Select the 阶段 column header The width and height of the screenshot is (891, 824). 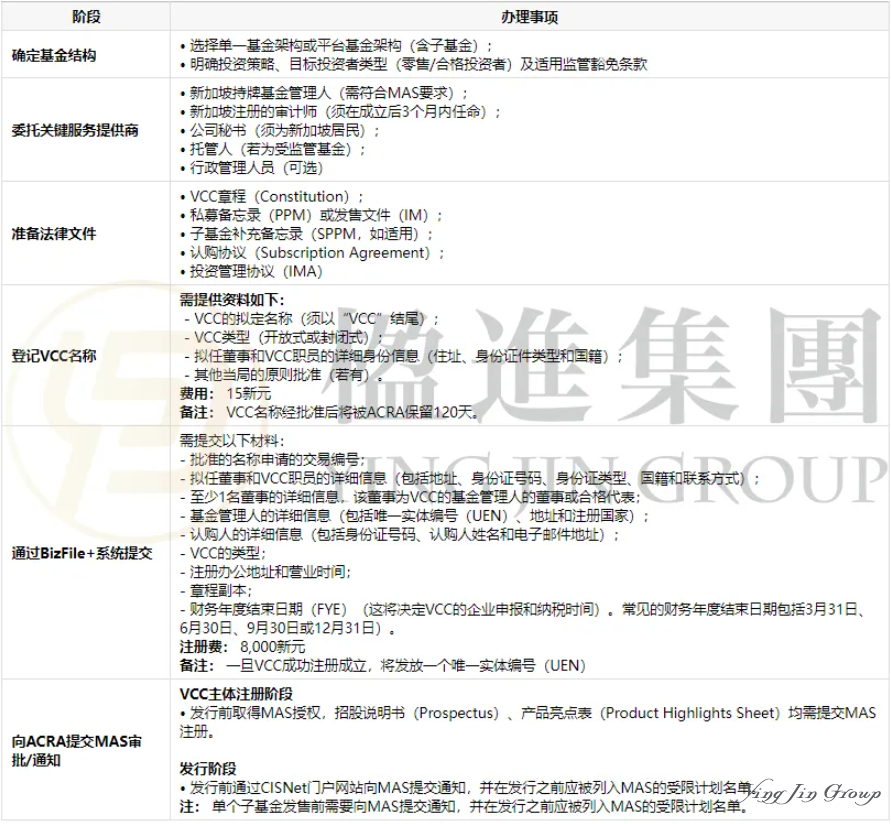coord(88,15)
